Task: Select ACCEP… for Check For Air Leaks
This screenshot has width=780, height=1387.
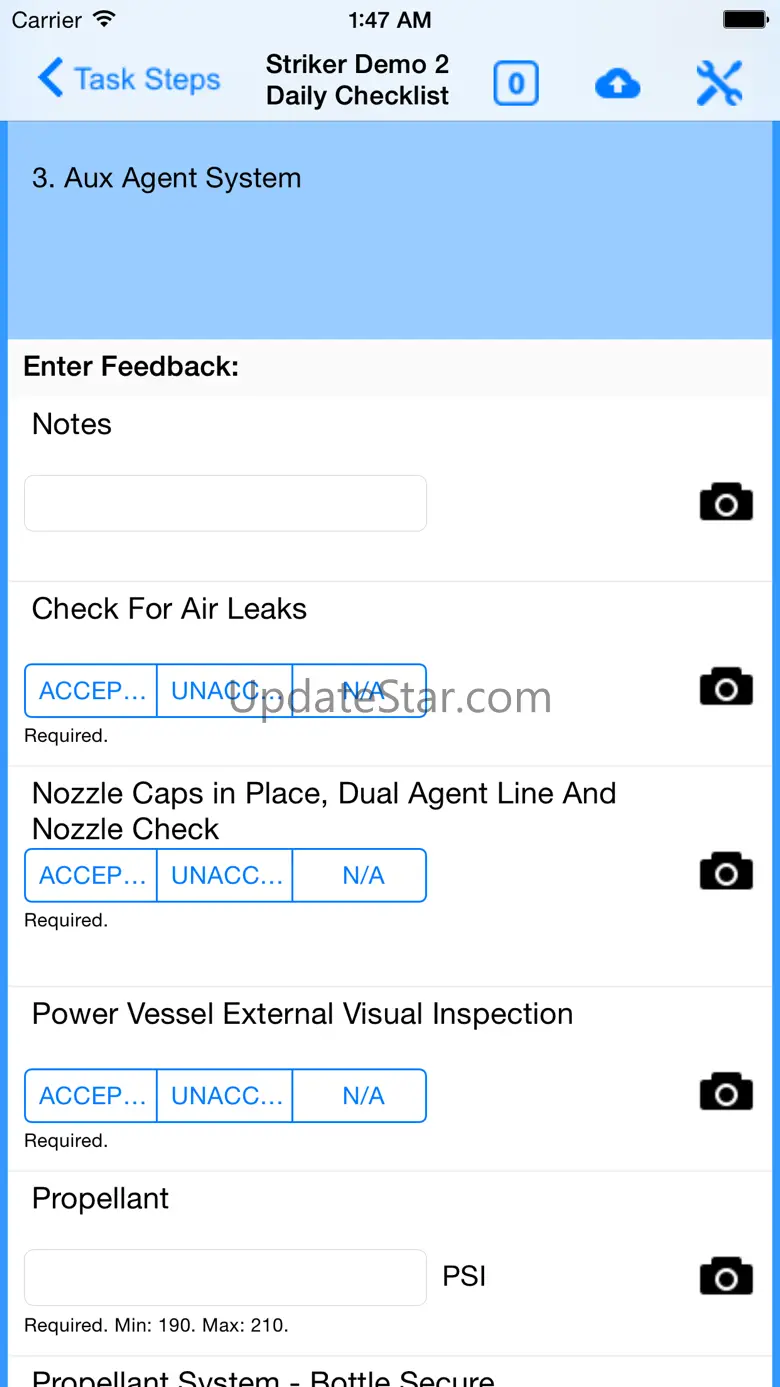Action: click(x=91, y=691)
